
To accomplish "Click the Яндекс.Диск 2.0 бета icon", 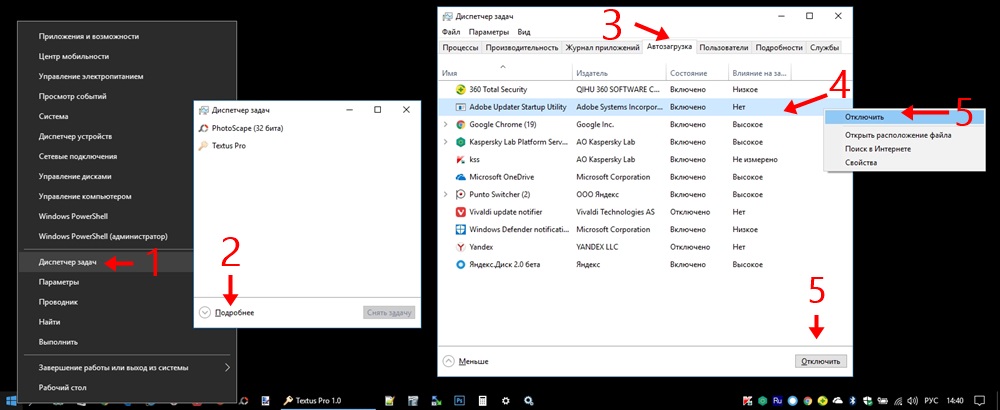I will point(460,264).
